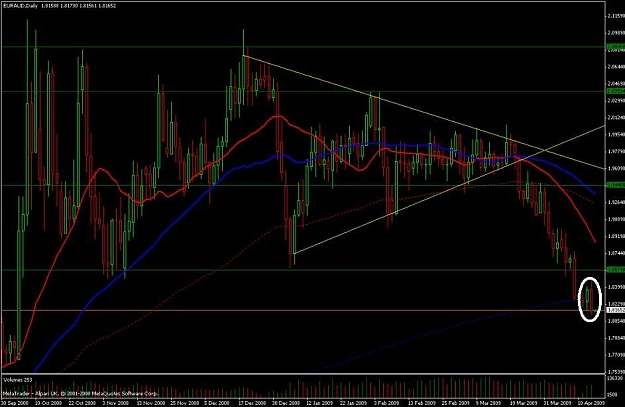625x407 pixels.
Task: Click the 9 Mar 2009 date label
Action: pyautogui.click(x=487, y=403)
